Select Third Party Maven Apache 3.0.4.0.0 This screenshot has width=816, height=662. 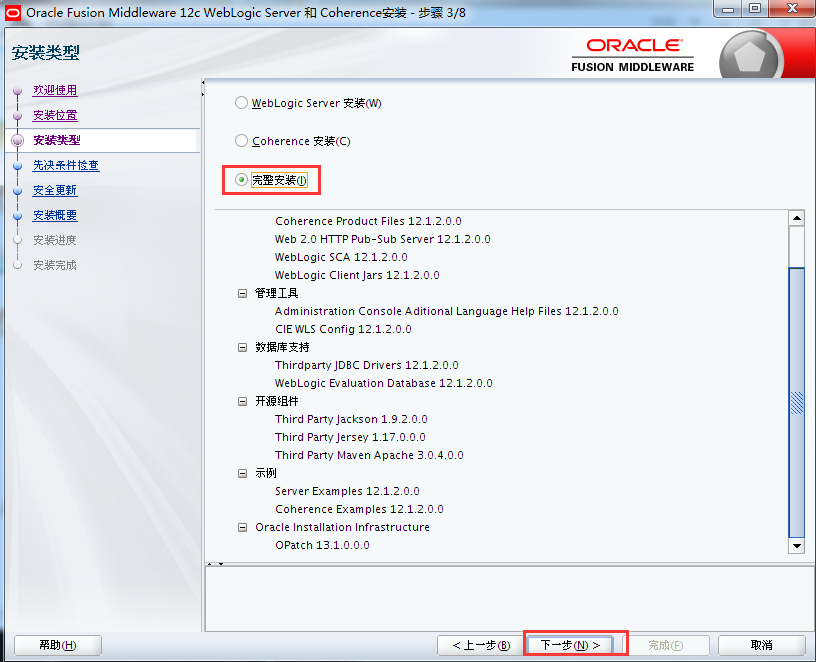pos(369,455)
